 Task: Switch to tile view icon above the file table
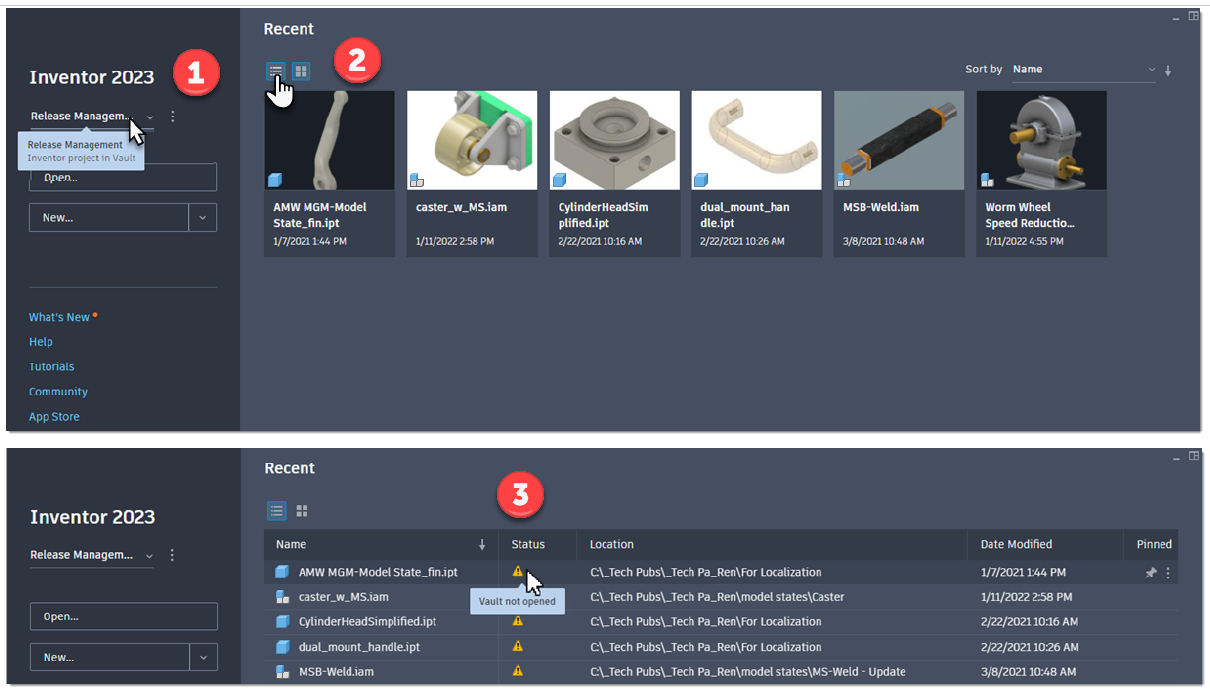(x=302, y=511)
